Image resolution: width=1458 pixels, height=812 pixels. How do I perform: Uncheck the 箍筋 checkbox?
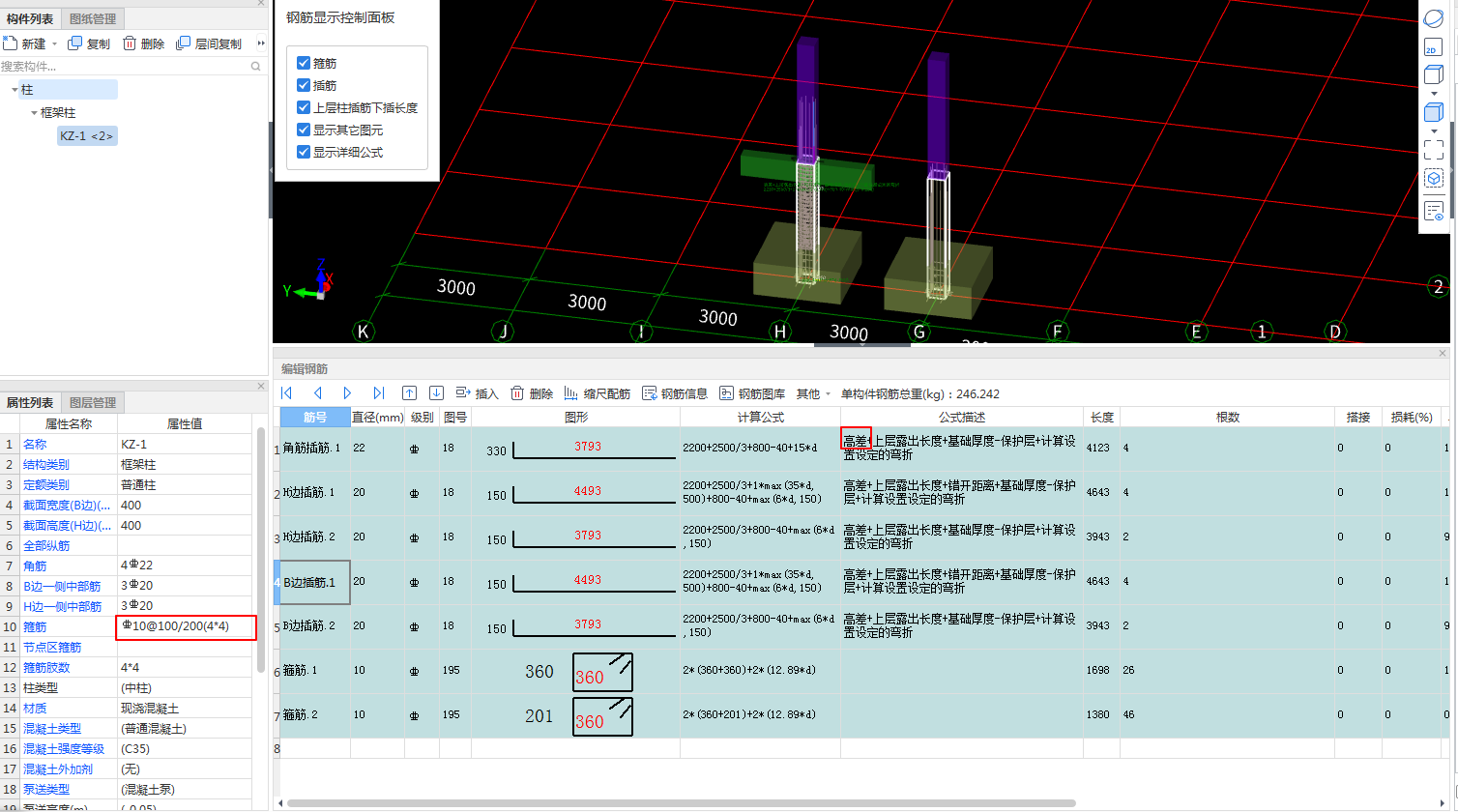pos(304,63)
